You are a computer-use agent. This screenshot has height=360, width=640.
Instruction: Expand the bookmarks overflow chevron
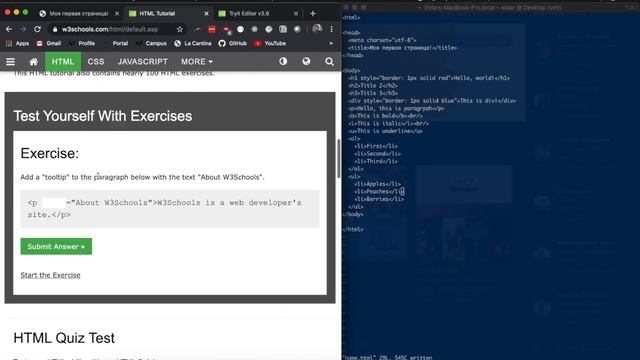pos(331,43)
